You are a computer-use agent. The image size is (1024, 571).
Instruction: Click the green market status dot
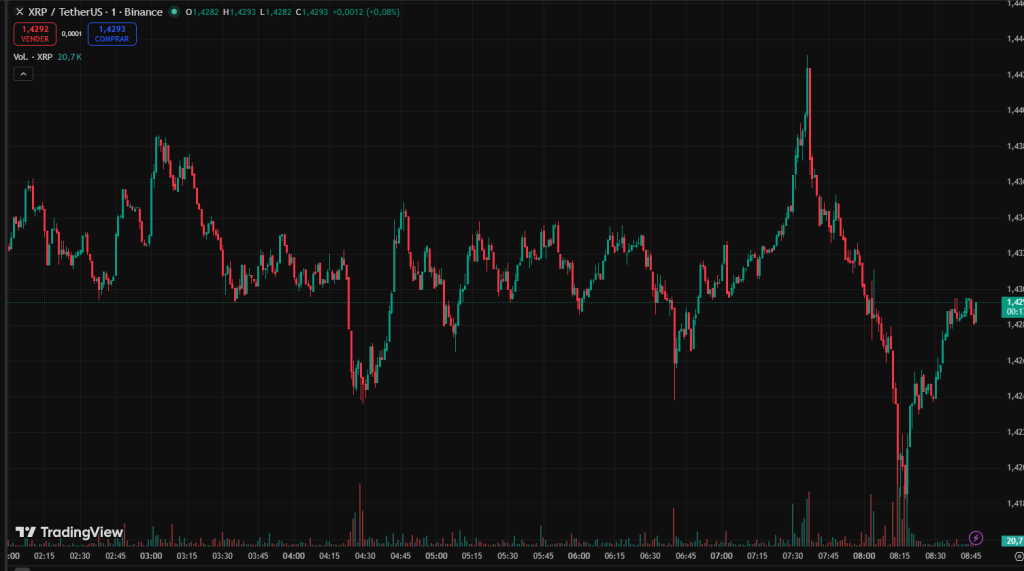click(x=174, y=12)
